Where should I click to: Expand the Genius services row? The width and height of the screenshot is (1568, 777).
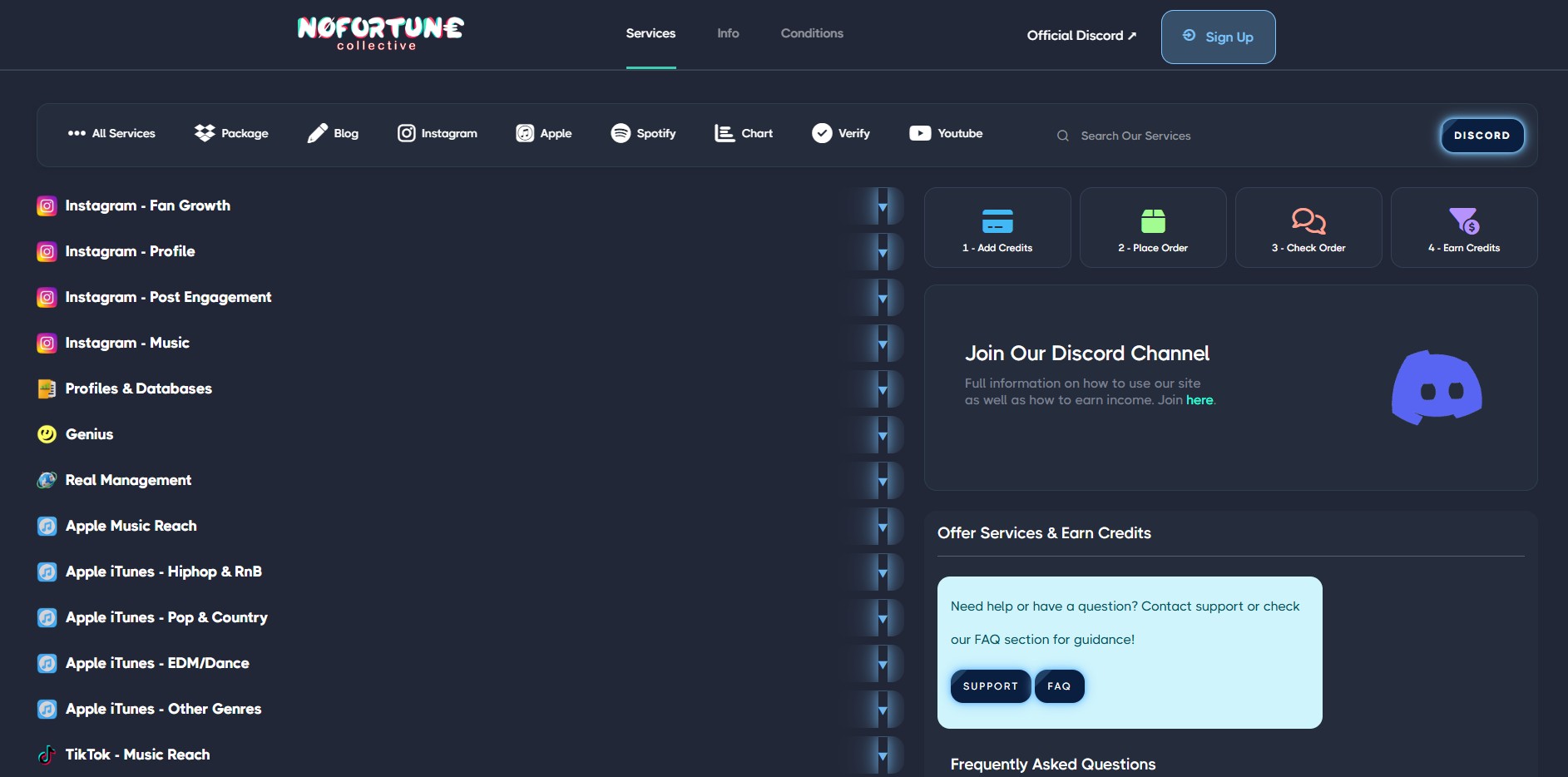(x=883, y=435)
